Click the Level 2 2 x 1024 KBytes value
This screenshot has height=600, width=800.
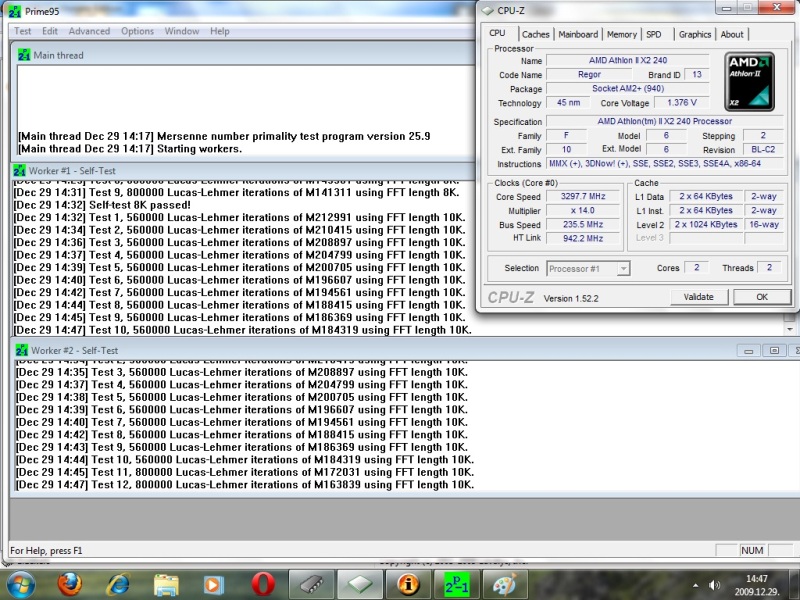(x=706, y=224)
